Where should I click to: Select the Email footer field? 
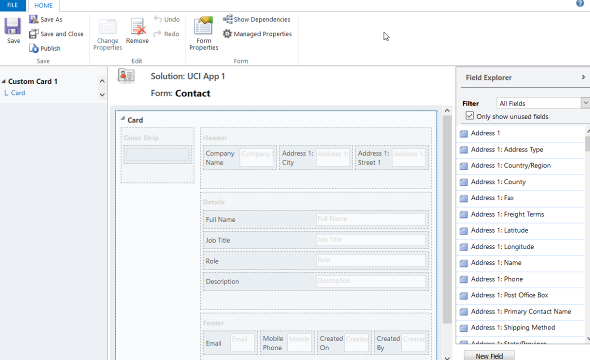click(230, 343)
